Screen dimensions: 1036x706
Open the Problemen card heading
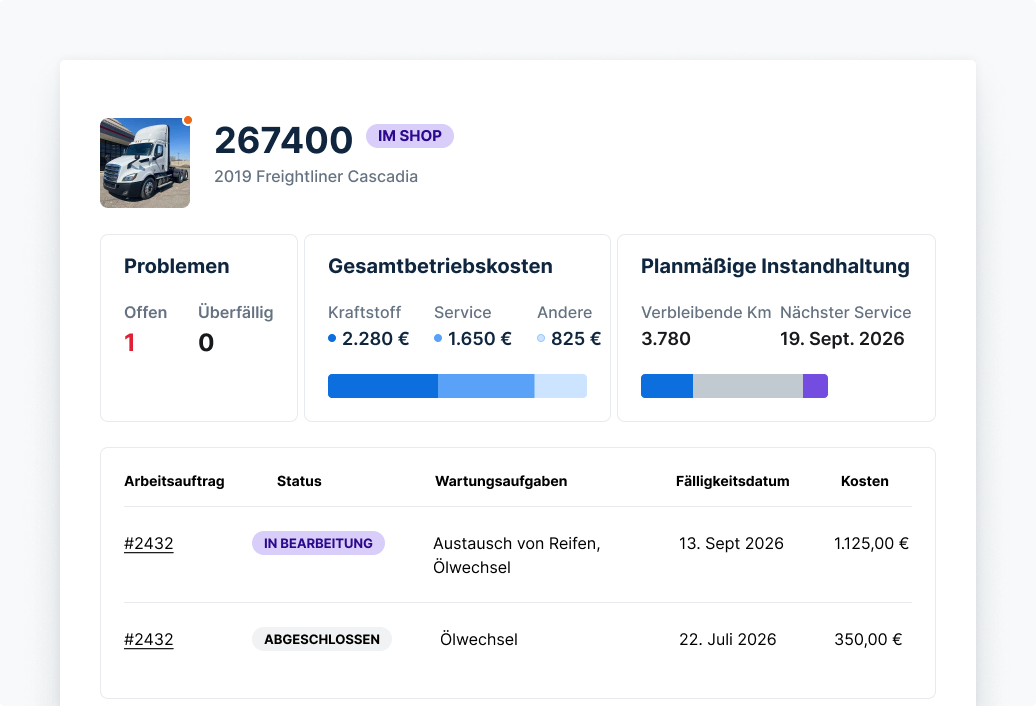pos(176,266)
